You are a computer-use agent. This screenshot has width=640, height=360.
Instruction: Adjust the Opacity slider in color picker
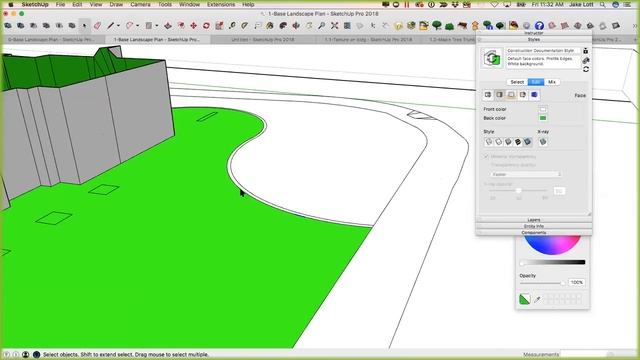coord(543,283)
